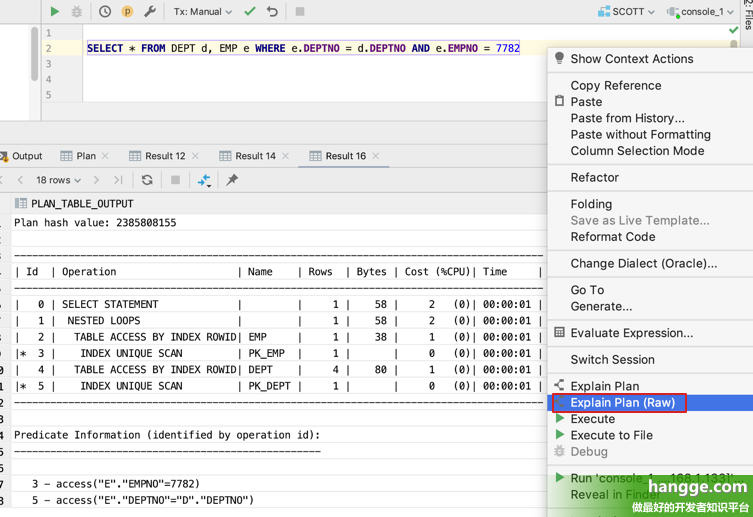Click stop icon in results toolbar
753x517 pixels.
(175, 180)
